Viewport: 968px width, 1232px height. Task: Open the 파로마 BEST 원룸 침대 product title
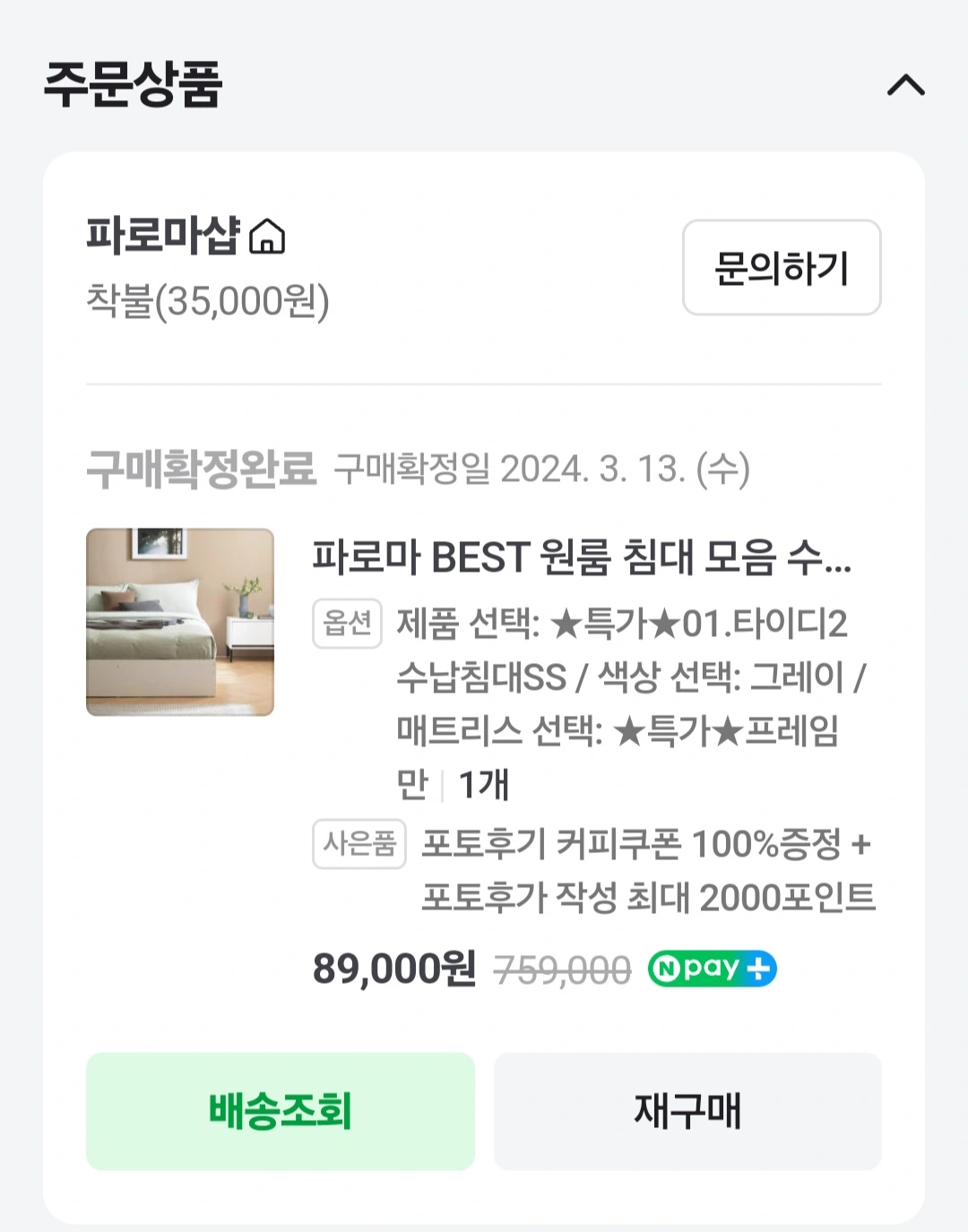click(581, 557)
